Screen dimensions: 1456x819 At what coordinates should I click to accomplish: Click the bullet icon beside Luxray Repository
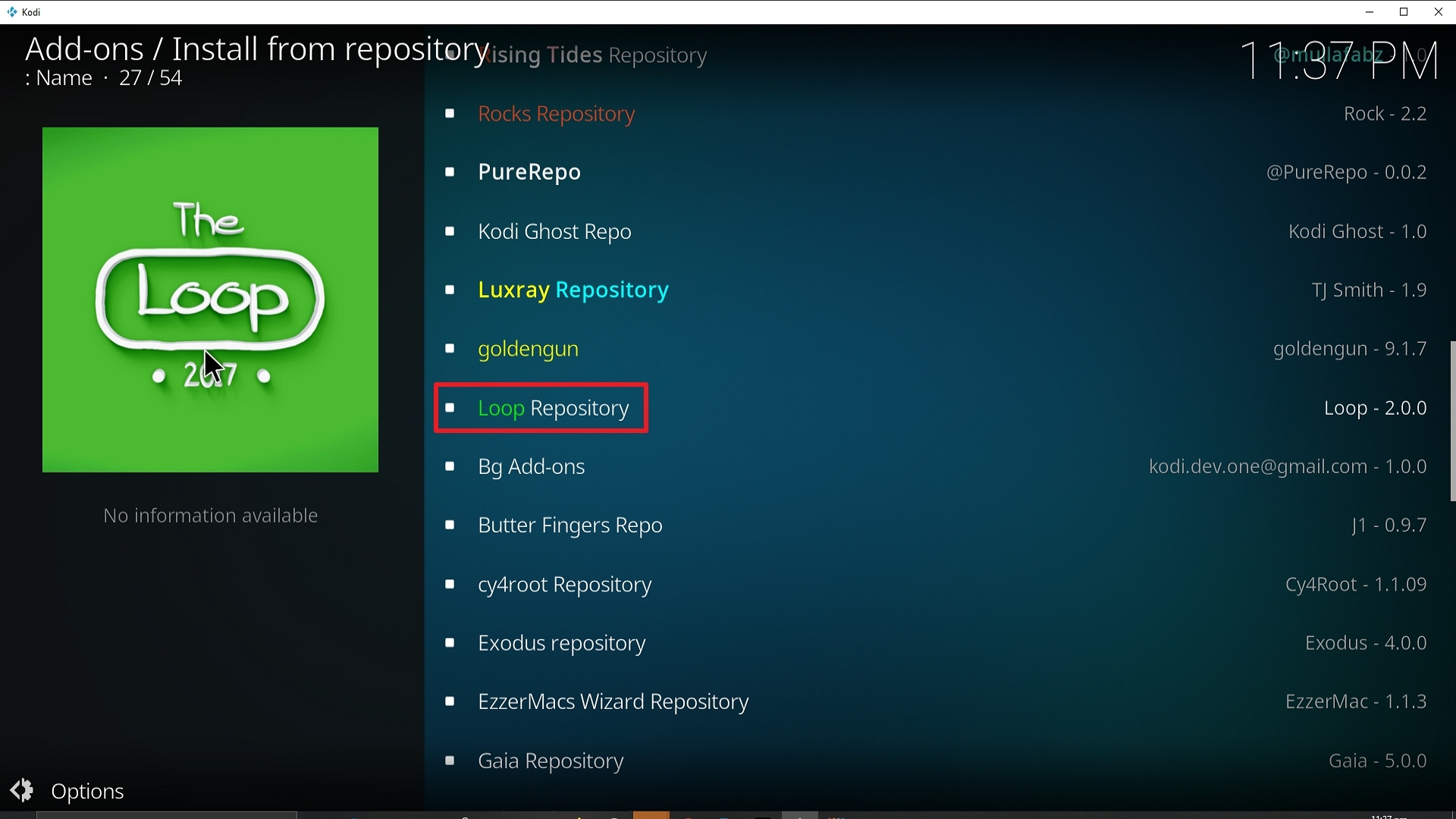[x=450, y=290]
